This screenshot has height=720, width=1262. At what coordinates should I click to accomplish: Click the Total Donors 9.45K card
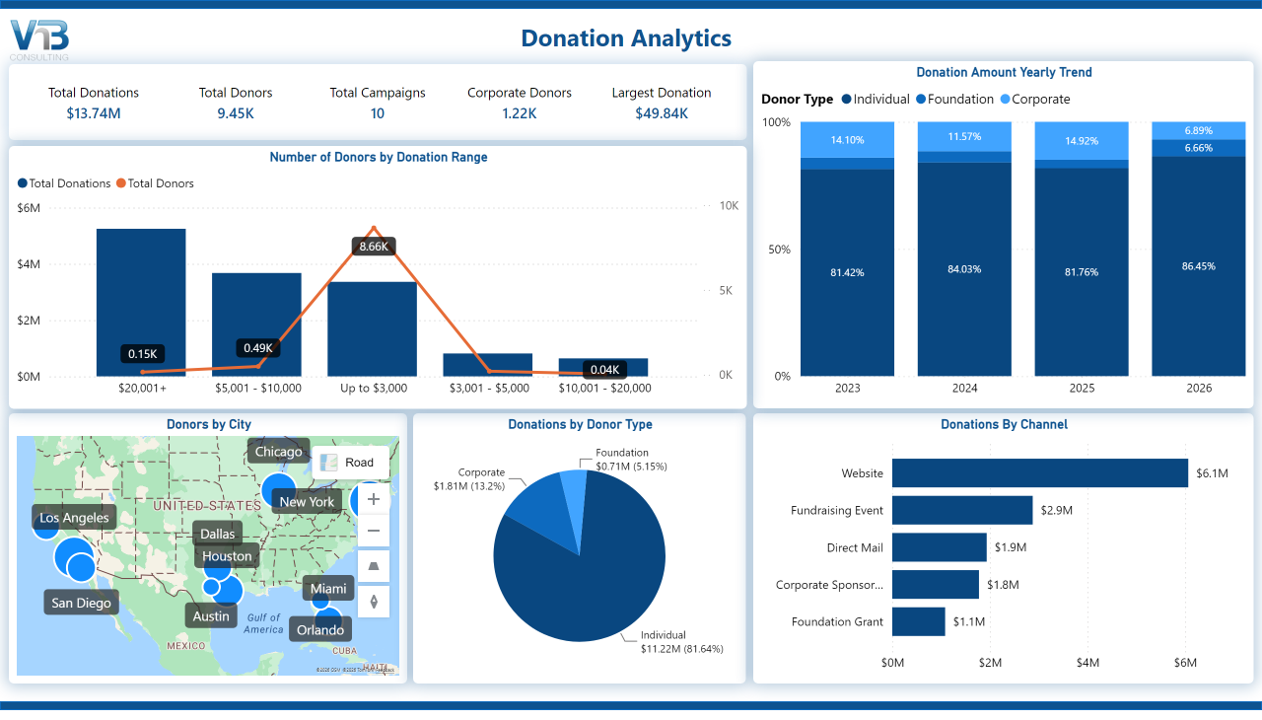235,103
